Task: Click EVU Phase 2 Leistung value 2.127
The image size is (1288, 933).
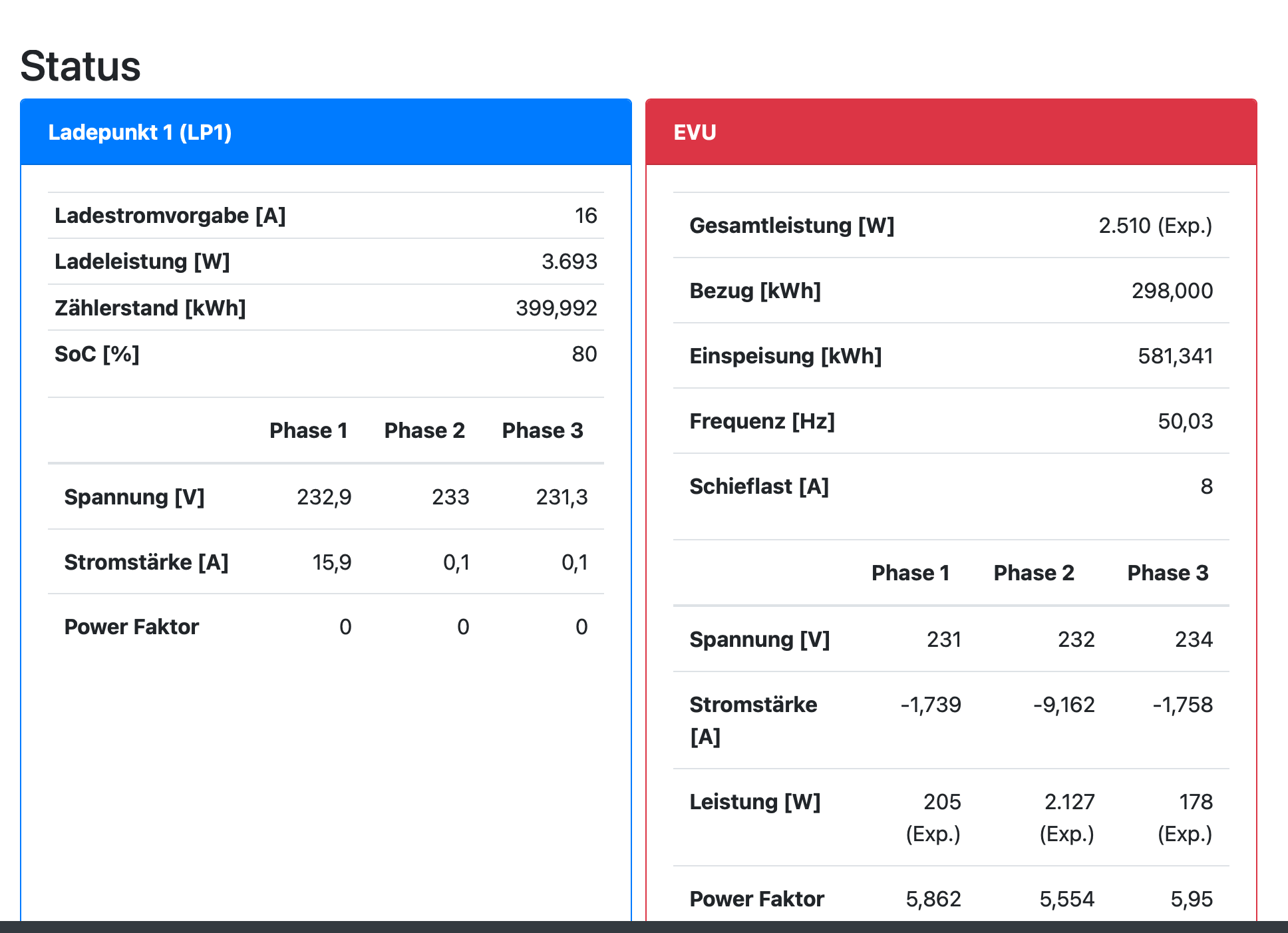Action: [x=1069, y=802]
